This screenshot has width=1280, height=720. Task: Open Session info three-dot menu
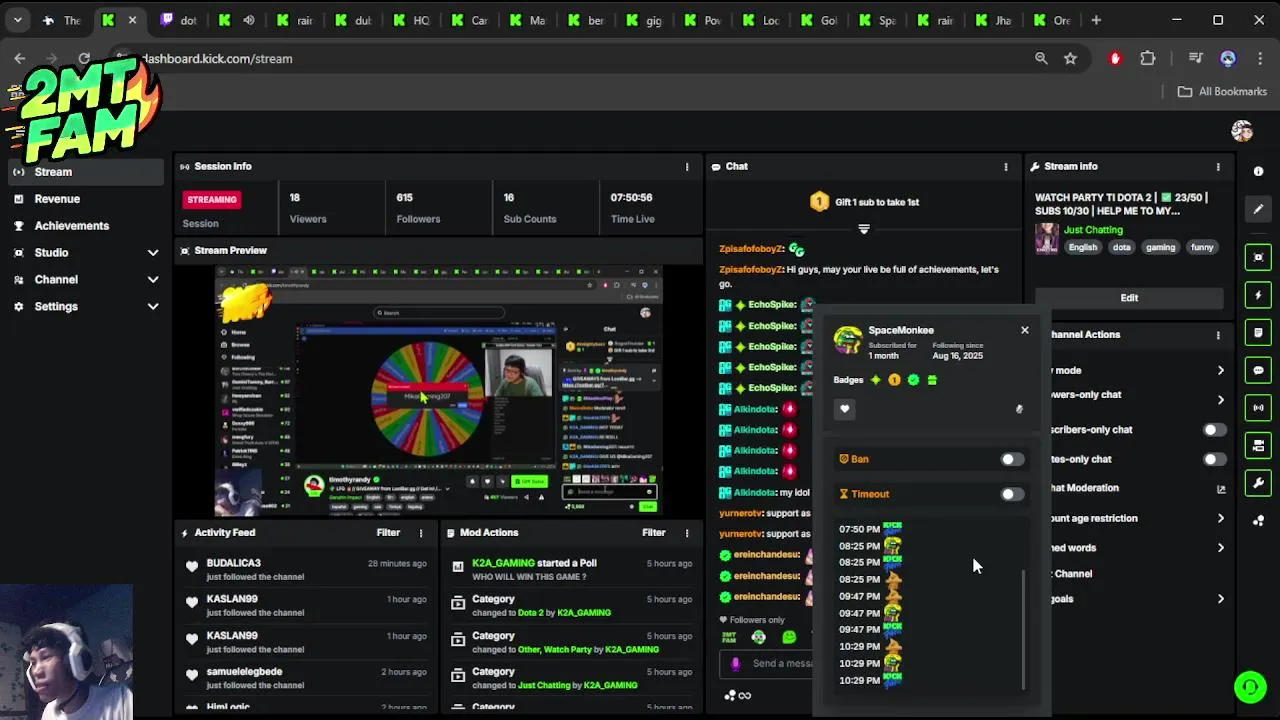[686, 167]
